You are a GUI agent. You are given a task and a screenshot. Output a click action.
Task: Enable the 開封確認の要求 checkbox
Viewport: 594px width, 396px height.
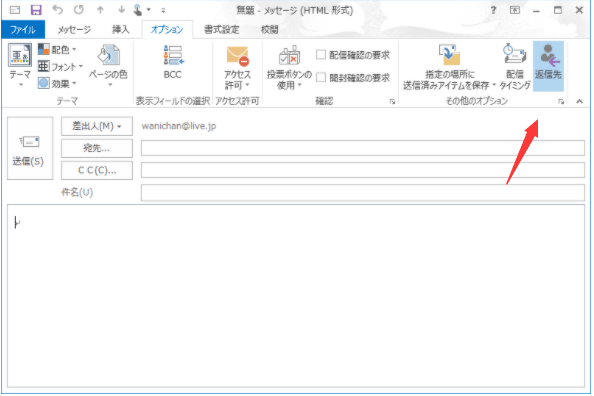tap(321, 78)
